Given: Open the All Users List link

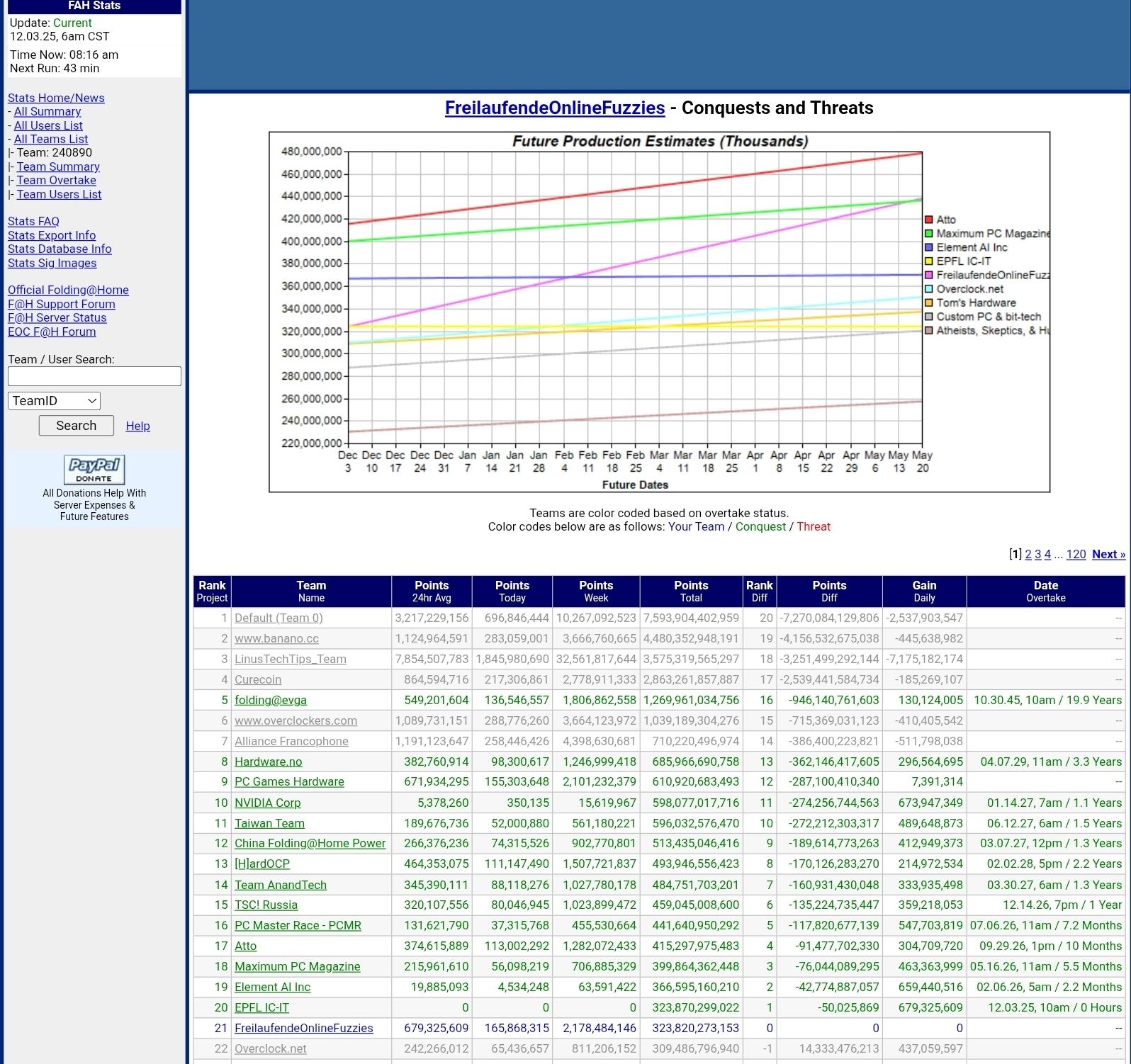Looking at the screenshot, I should coord(48,125).
